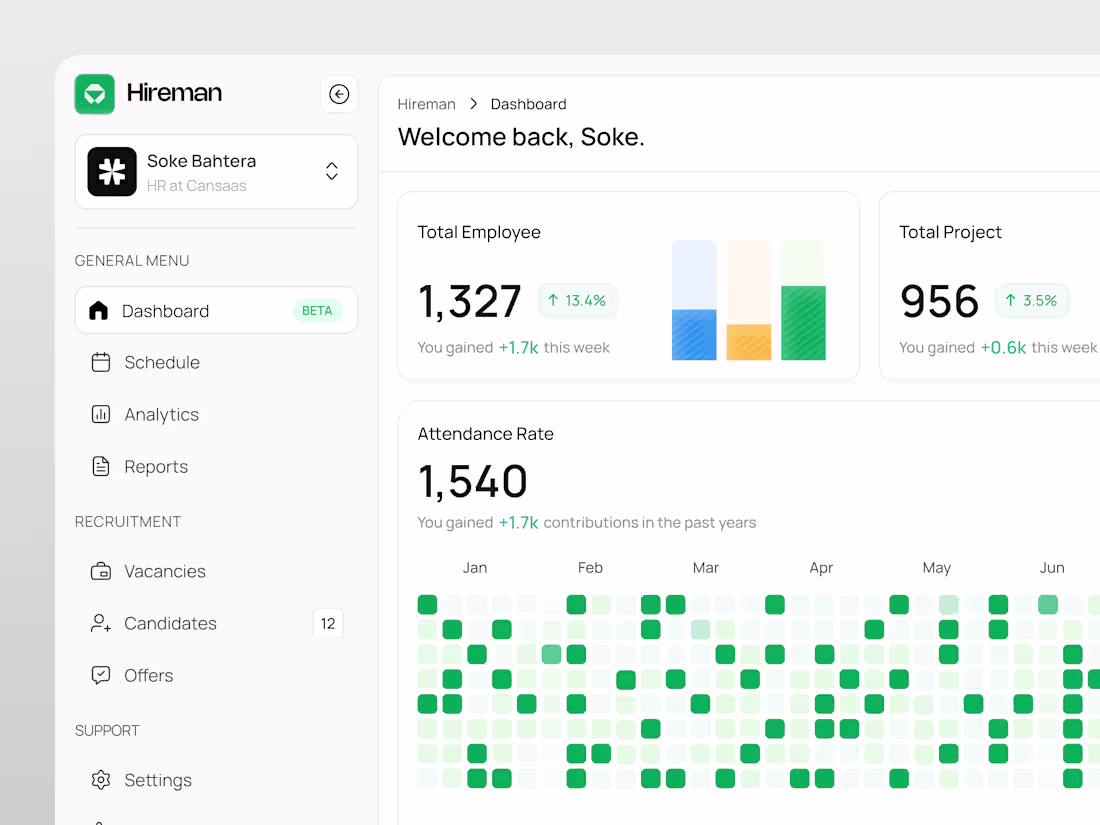1100x825 pixels.
Task: Click the +1.7k gain link
Action: click(x=519, y=347)
